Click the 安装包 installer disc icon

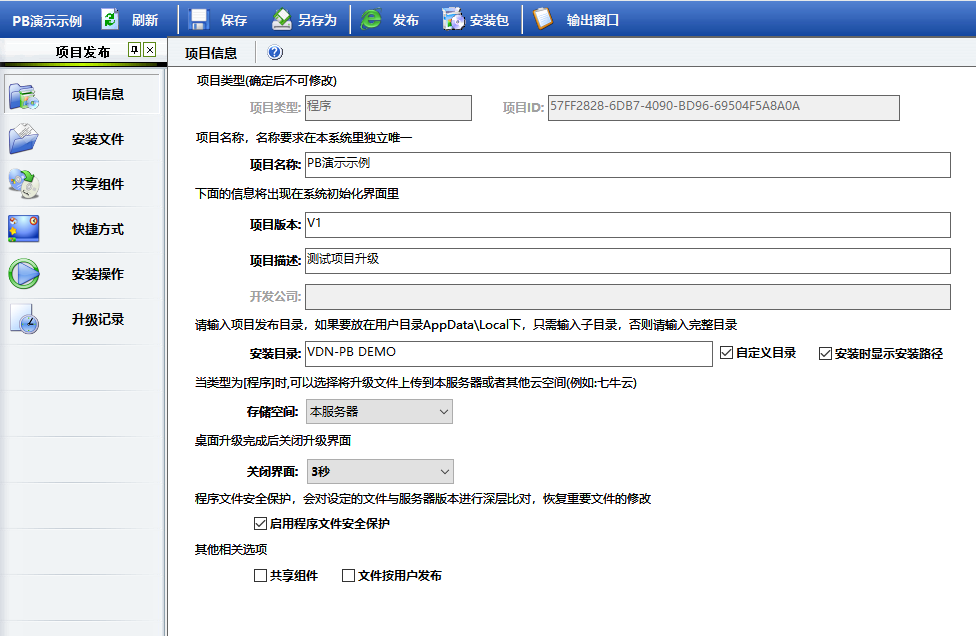(453, 19)
